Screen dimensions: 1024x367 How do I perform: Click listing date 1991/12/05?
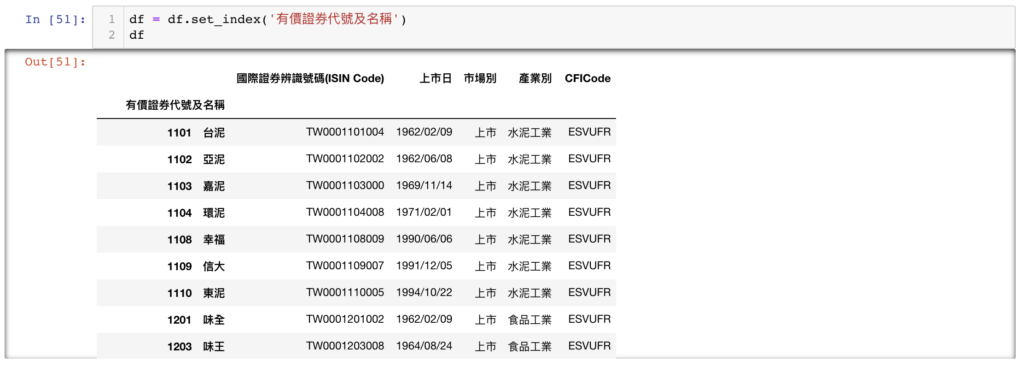coord(424,266)
